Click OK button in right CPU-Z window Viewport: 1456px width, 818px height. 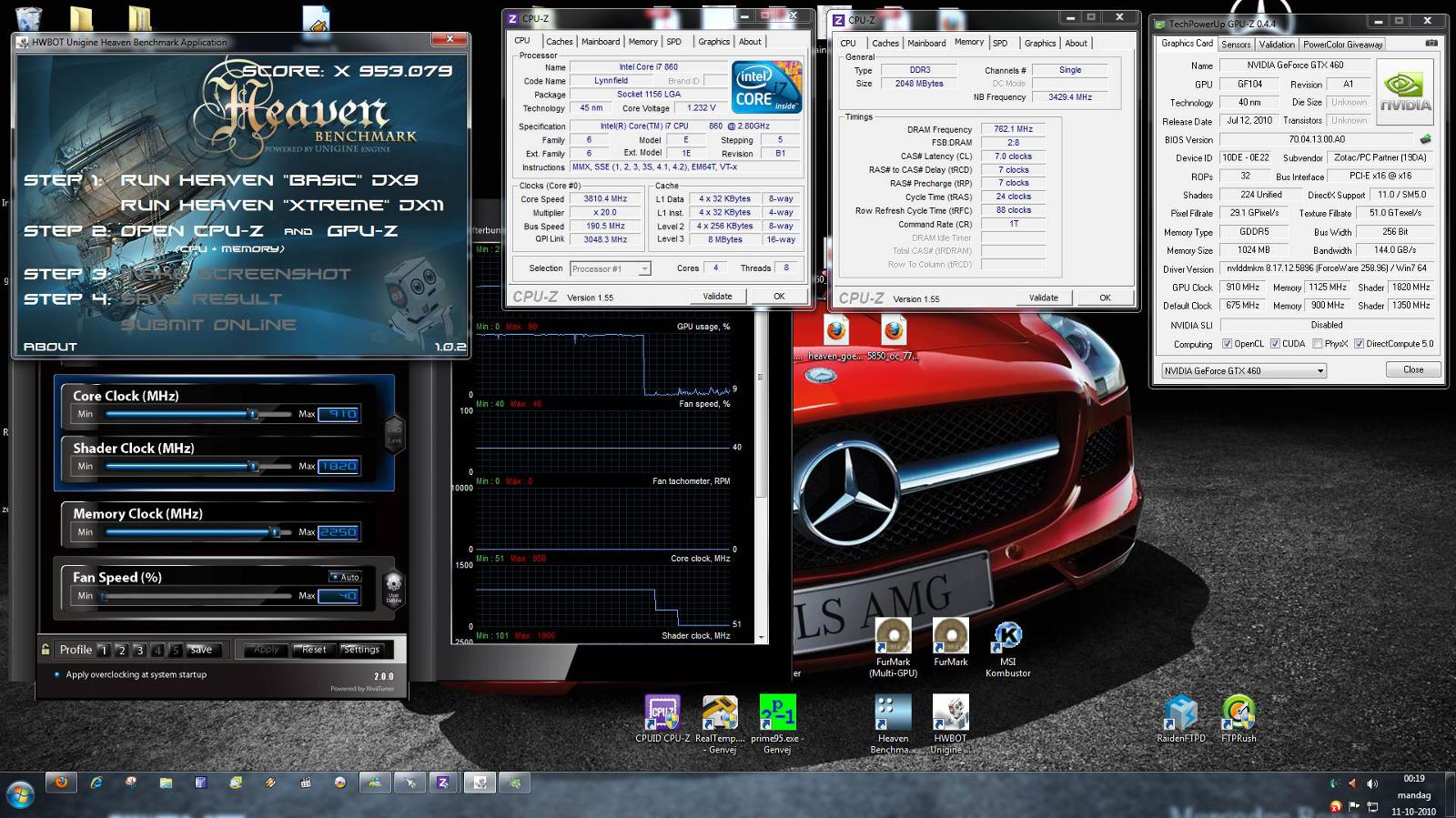coord(1105,298)
